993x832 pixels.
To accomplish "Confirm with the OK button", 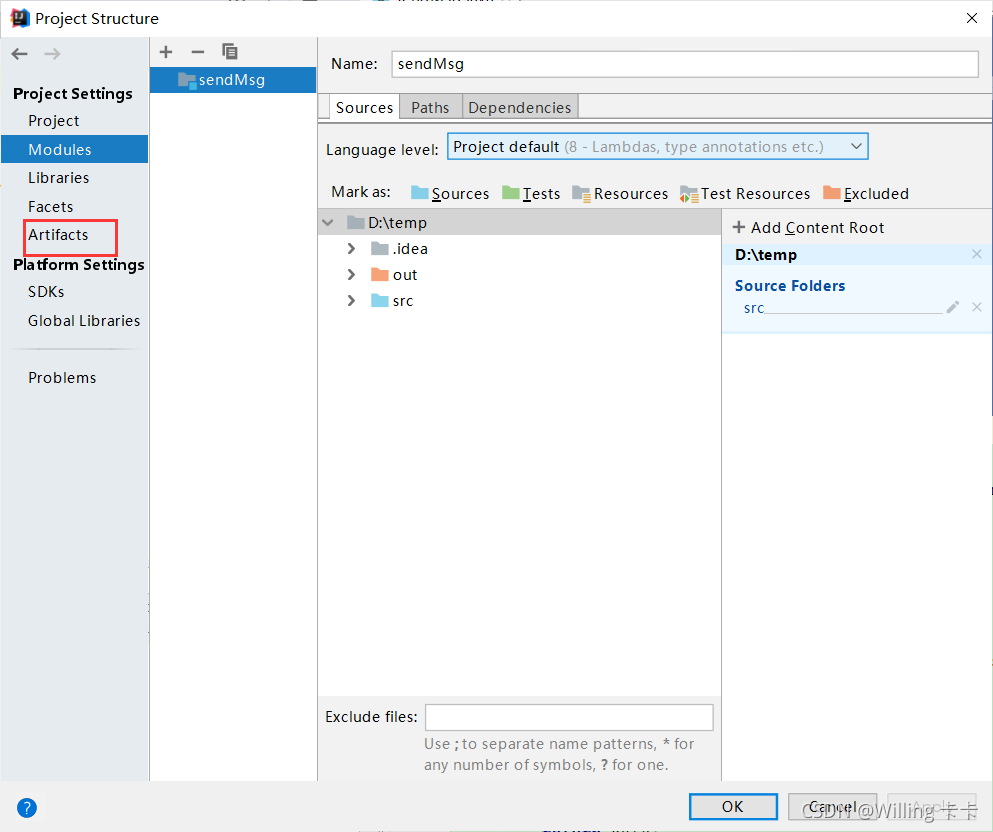I will [733, 807].
